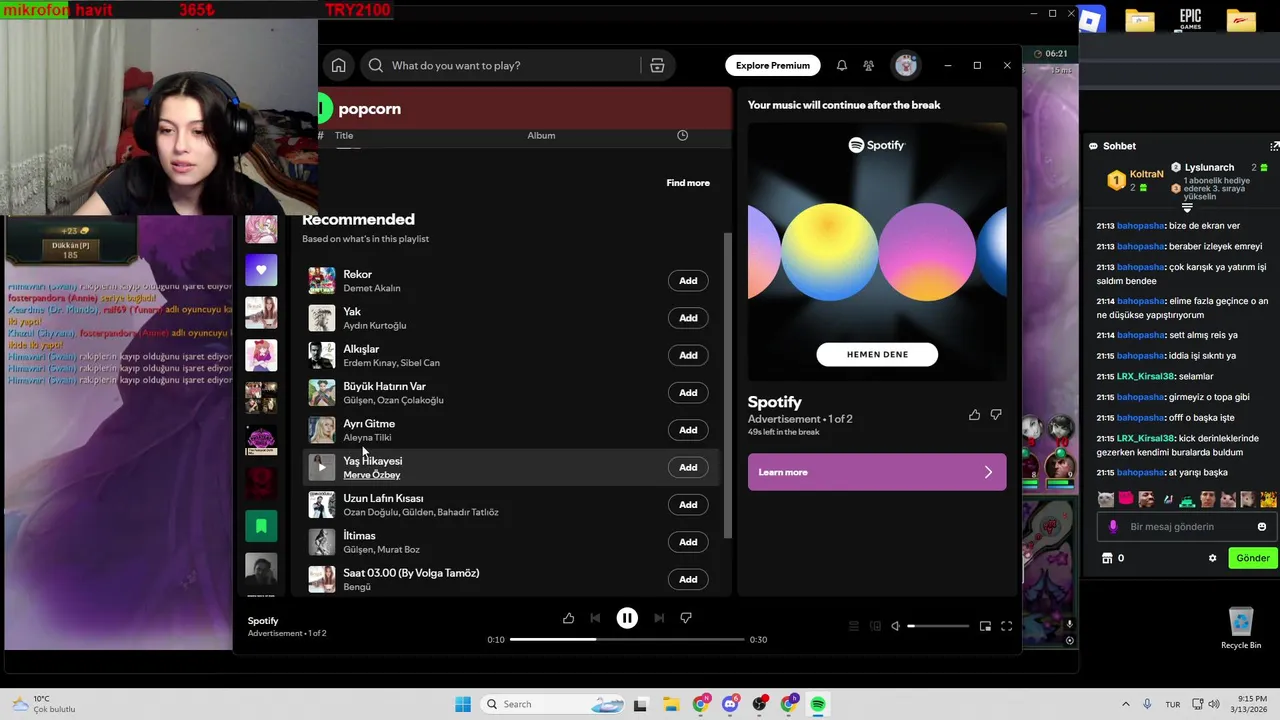1280x720 pixels.
Task: Open Spotify notifications bell
Action: pos(842,65)
